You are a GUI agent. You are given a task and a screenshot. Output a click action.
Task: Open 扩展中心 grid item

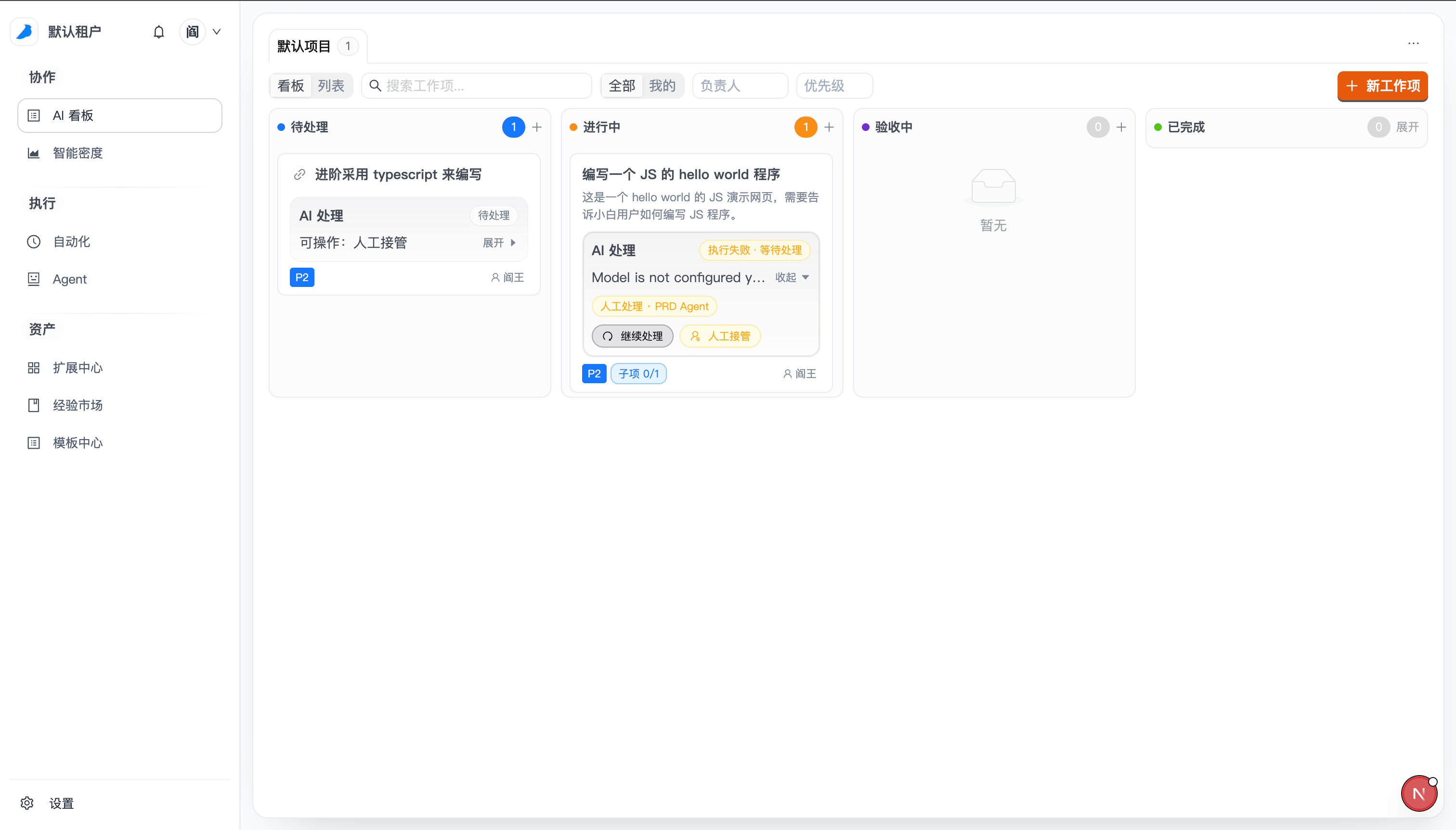[78, 368]
